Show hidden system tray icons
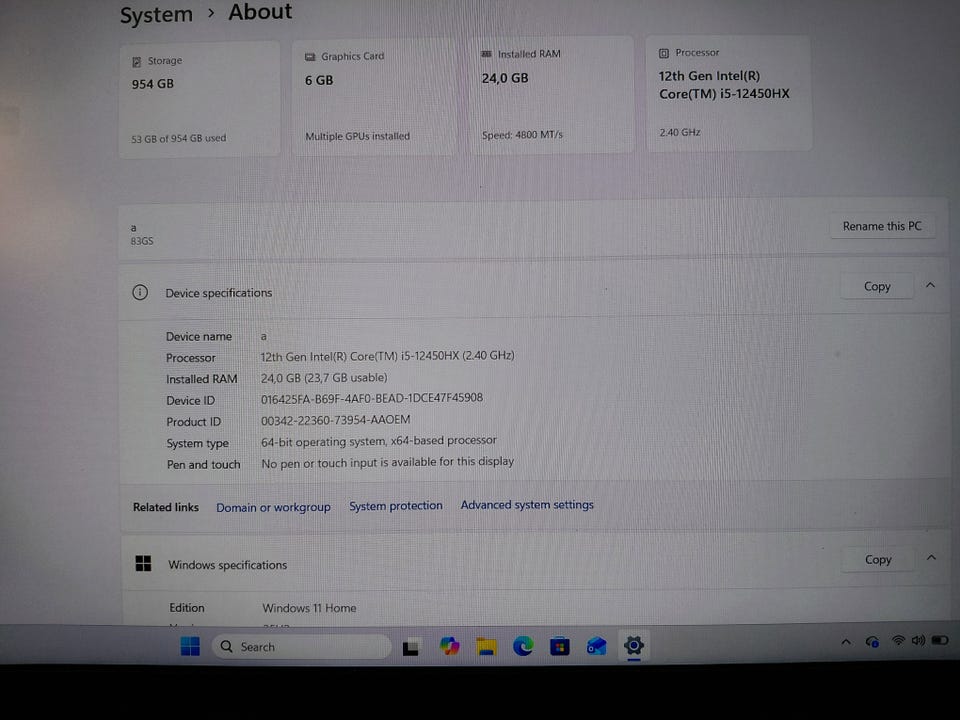Screen dimensions: 960x720 (846, 642)
